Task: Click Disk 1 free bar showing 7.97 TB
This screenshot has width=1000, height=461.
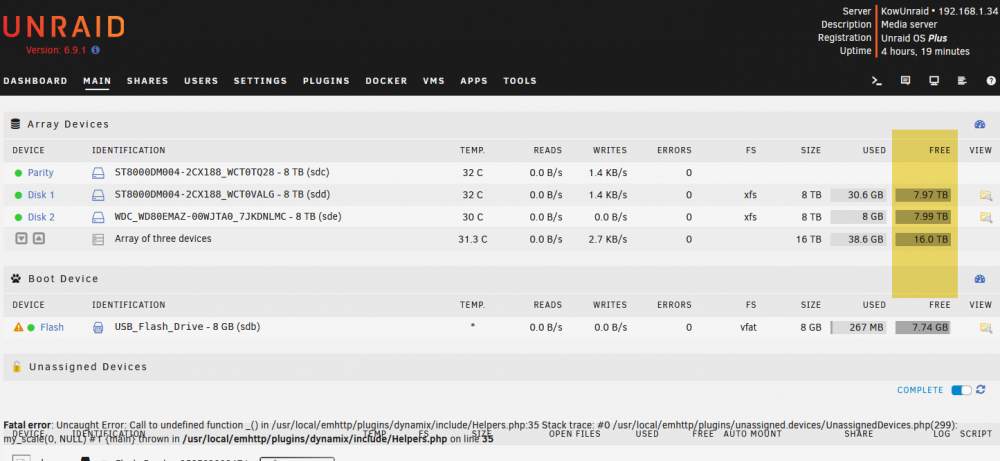Action: (923, 195)
